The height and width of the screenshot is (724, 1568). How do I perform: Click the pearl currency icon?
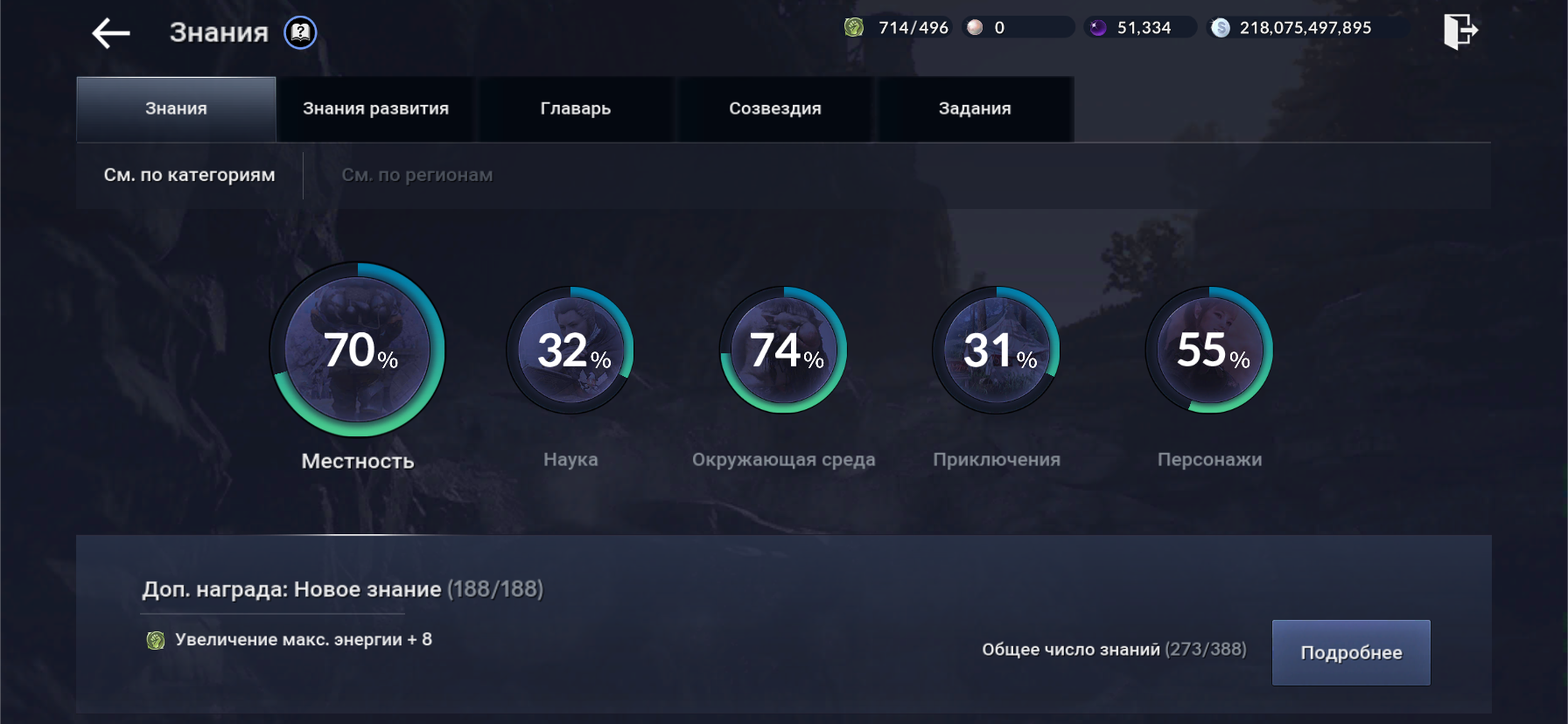tap(975, 28)
